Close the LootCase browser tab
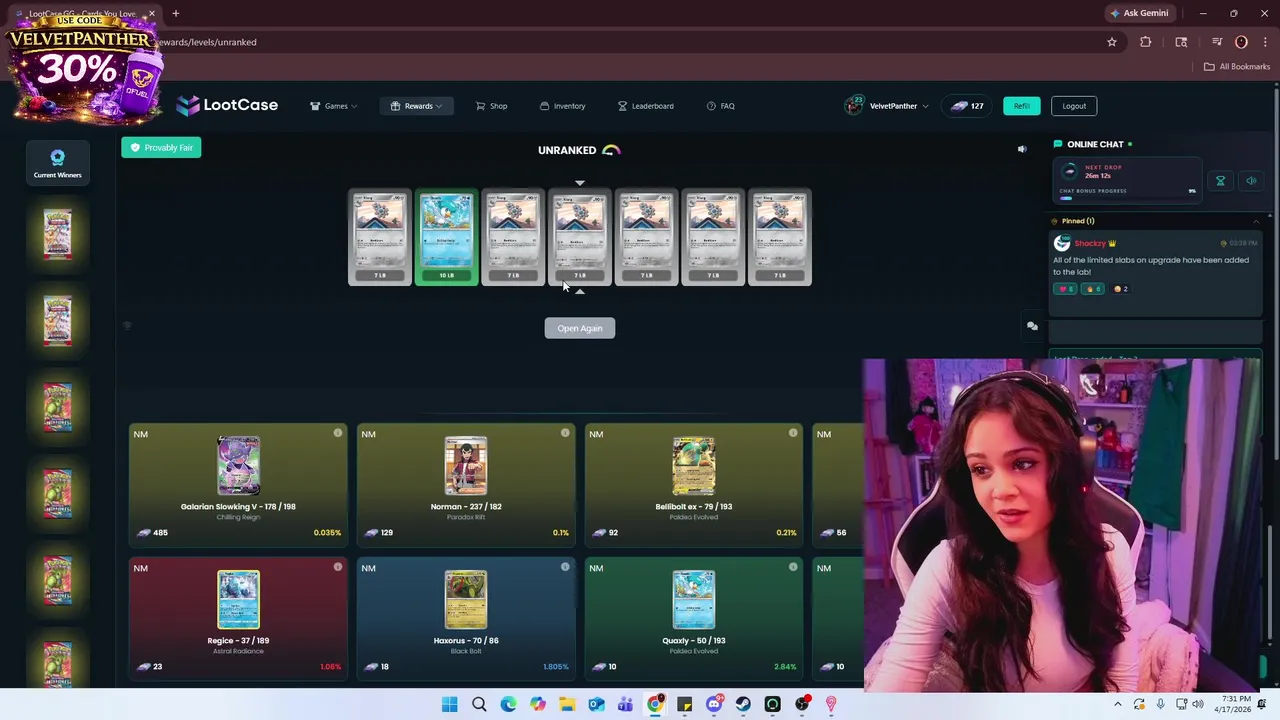The image size is (1280, 720). click(x=151, y=14)
